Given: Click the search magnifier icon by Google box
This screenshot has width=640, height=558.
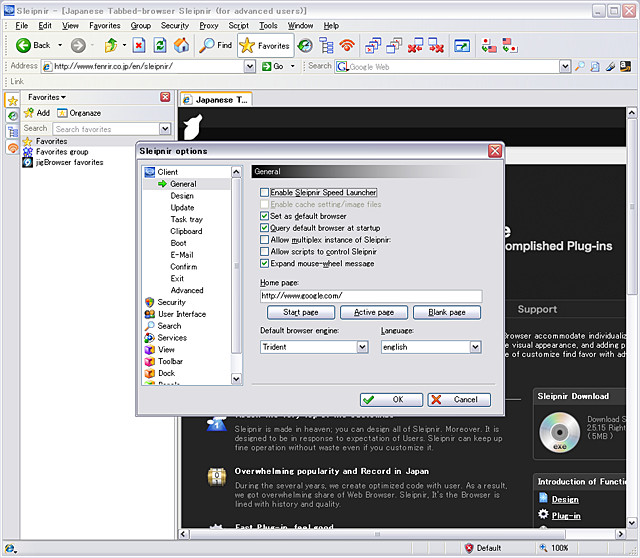Looking at the screenshot, I should (580, 66).
